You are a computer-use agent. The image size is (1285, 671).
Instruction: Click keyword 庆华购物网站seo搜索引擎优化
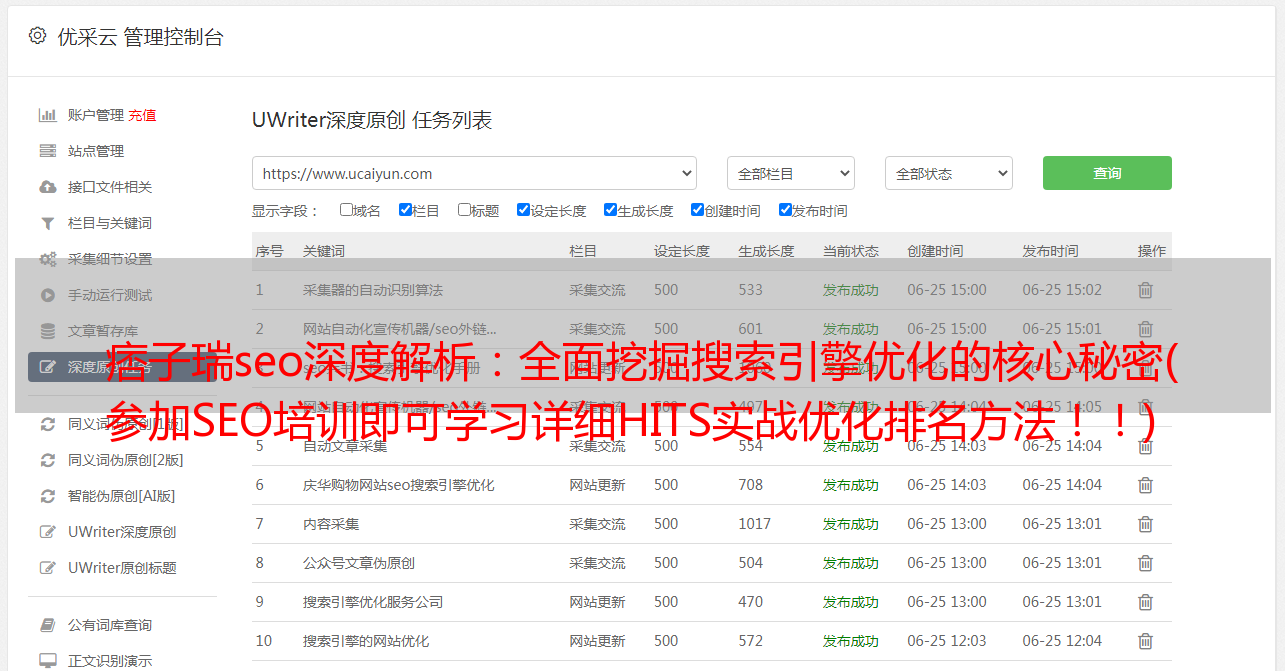click(x=399, y=485)
